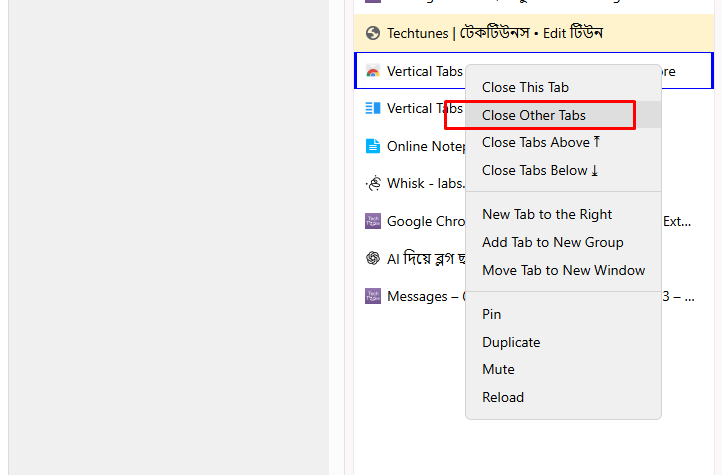Switch to Techtunes Edit tab row
Viewport: 722px width, 475px height.
pos(534,33)
